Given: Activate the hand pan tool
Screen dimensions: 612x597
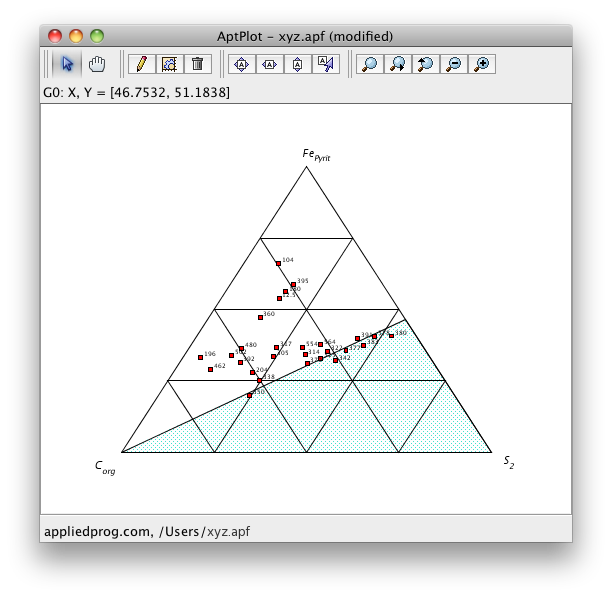Looking at the screenshot, I should (96, 64).
